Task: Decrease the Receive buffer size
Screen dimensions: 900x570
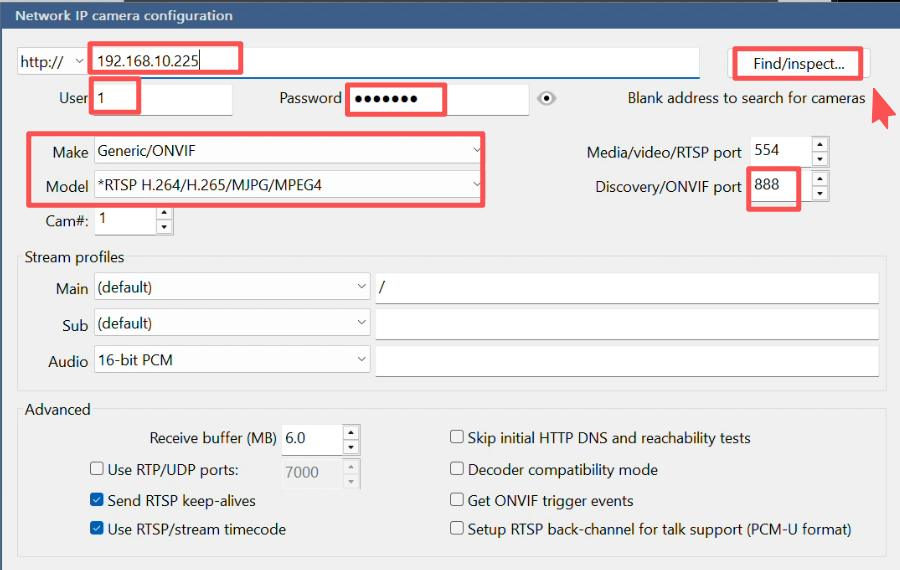Action: (351, 446)
